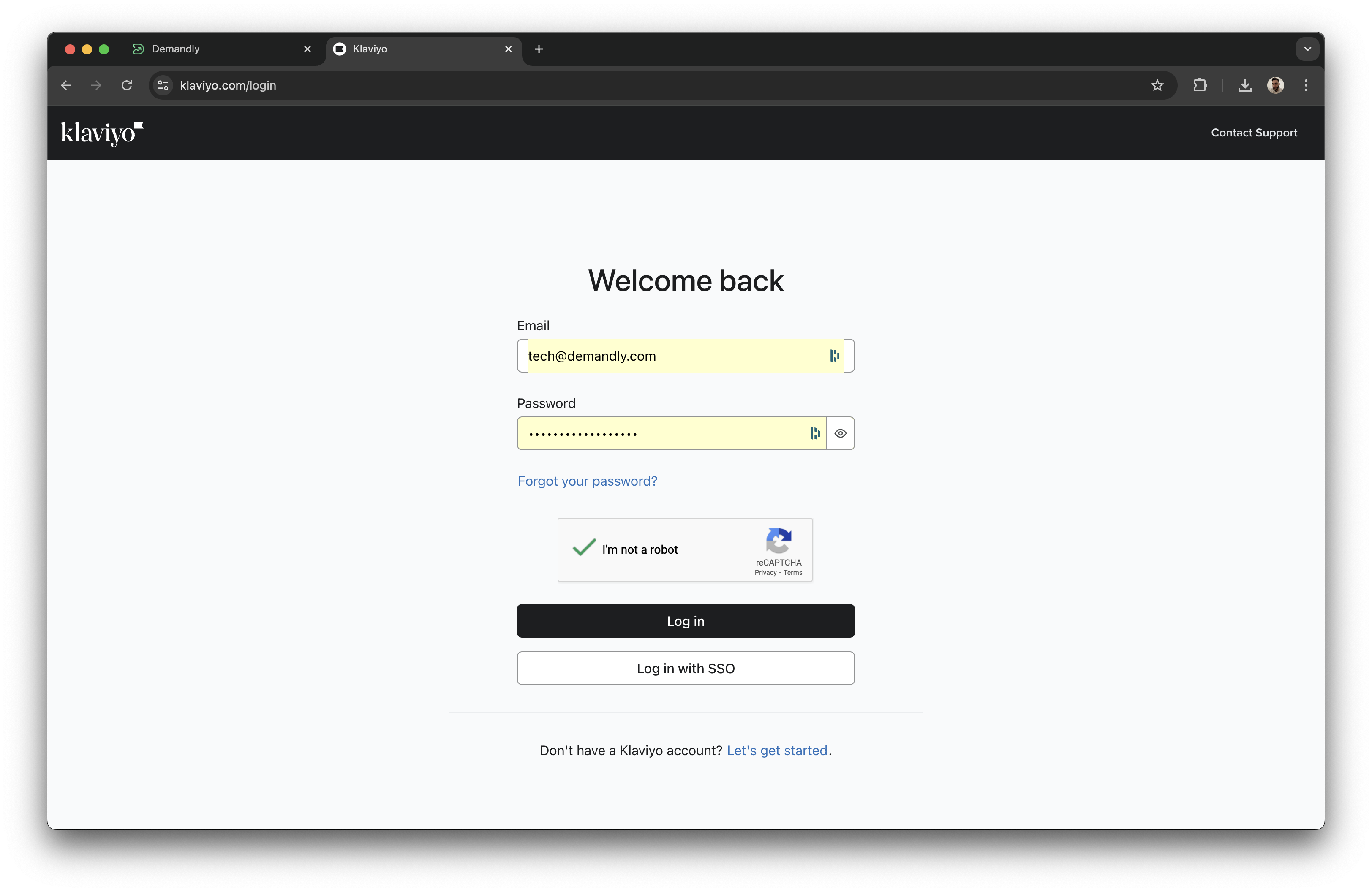
Task: Open a new tab with the plus icon
Action: tap(539, 49)
